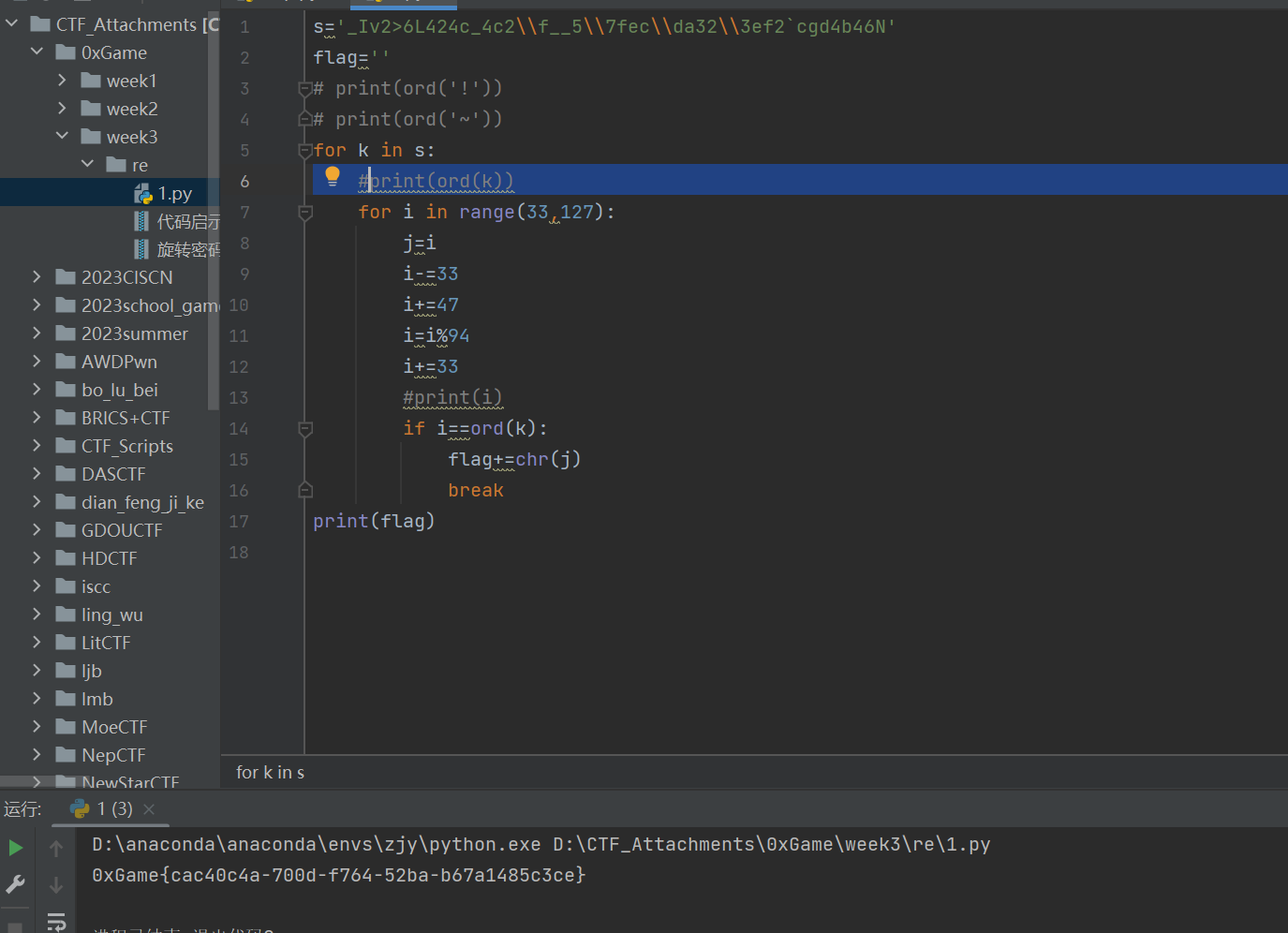
Task: Collapse the week3 folder
Action: (62, 137)
